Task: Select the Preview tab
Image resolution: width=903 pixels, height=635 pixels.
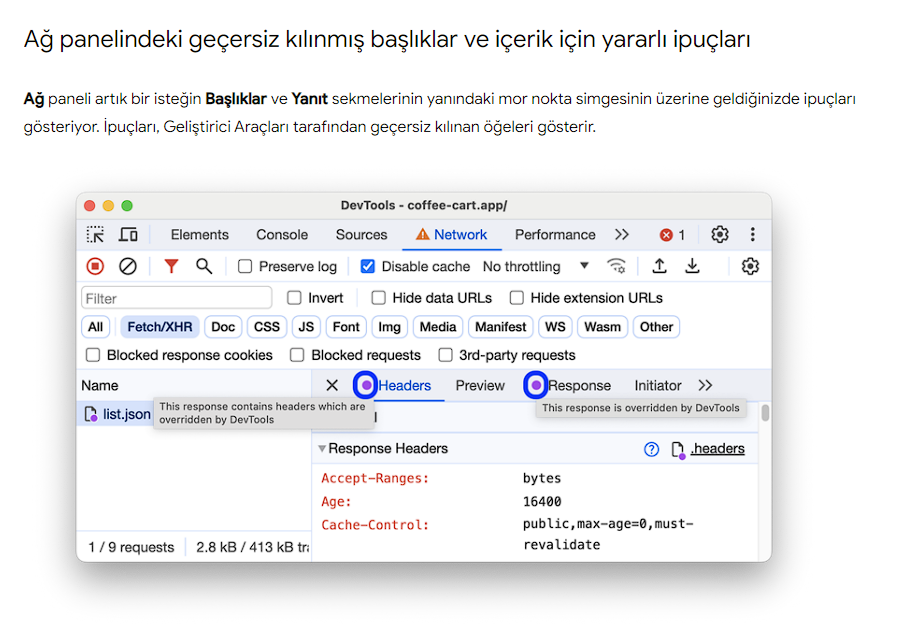Action: pyautogui.click(x=480, y=385)
